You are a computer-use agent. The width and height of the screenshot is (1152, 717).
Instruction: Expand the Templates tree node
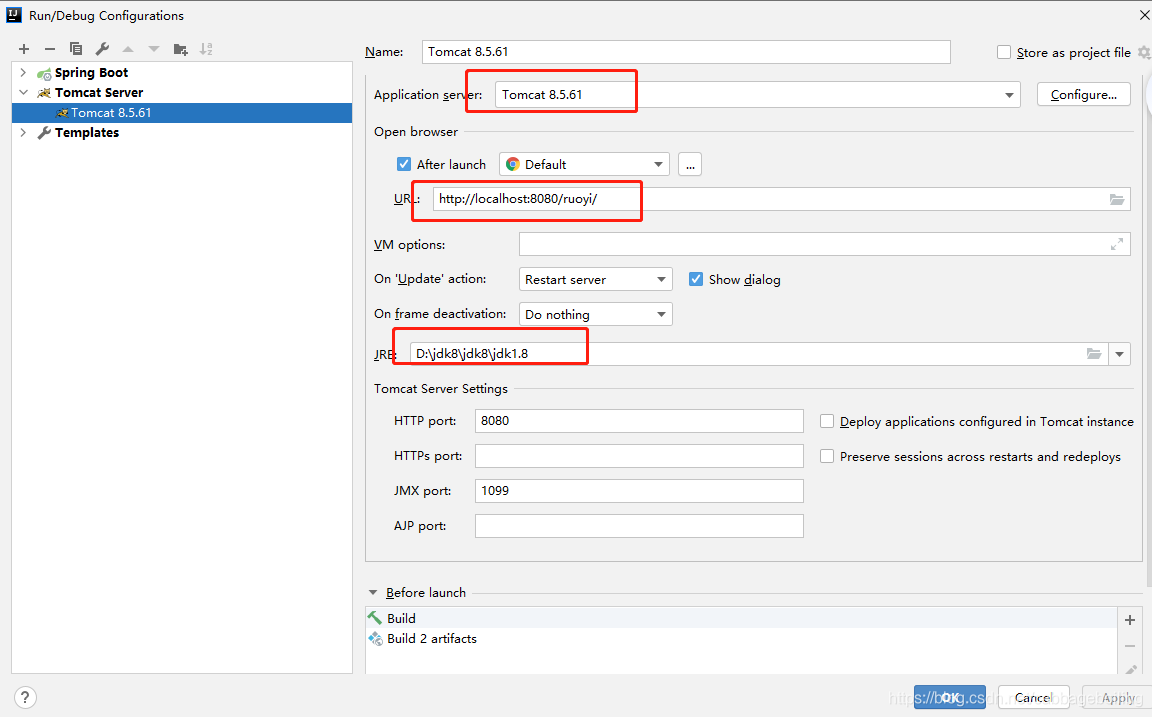coord(23,133)
